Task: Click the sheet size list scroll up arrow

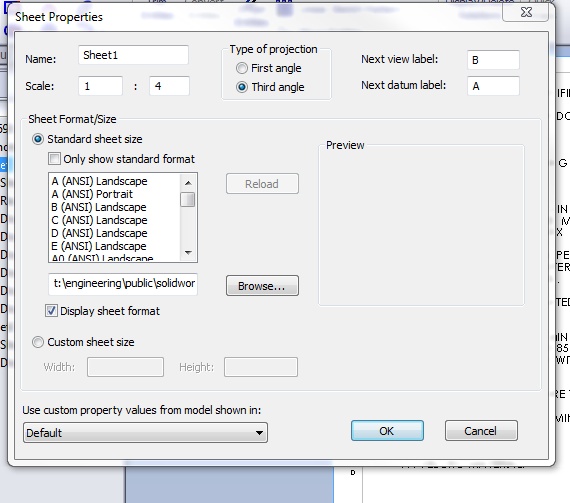Action: (188, 182)
